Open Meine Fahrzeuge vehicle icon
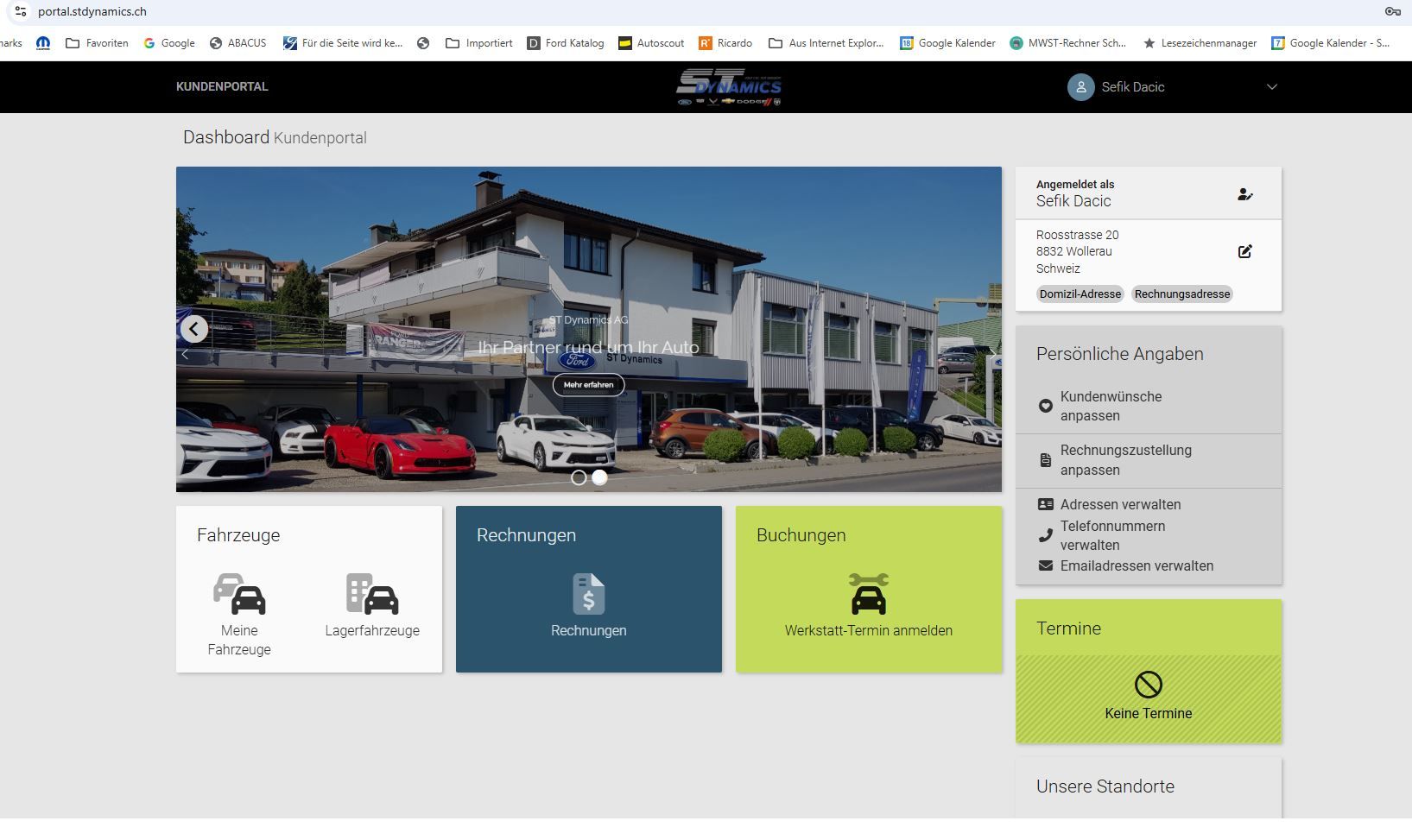 pos(239,594)
